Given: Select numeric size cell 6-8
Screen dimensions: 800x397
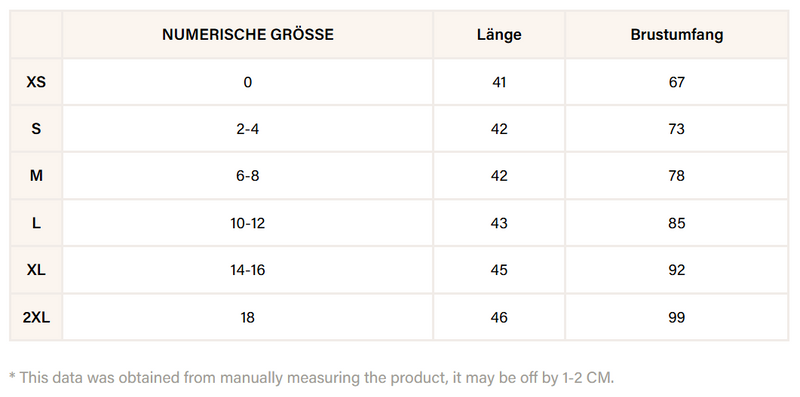Looking at the screenshot, I should (x=247, y=176).
